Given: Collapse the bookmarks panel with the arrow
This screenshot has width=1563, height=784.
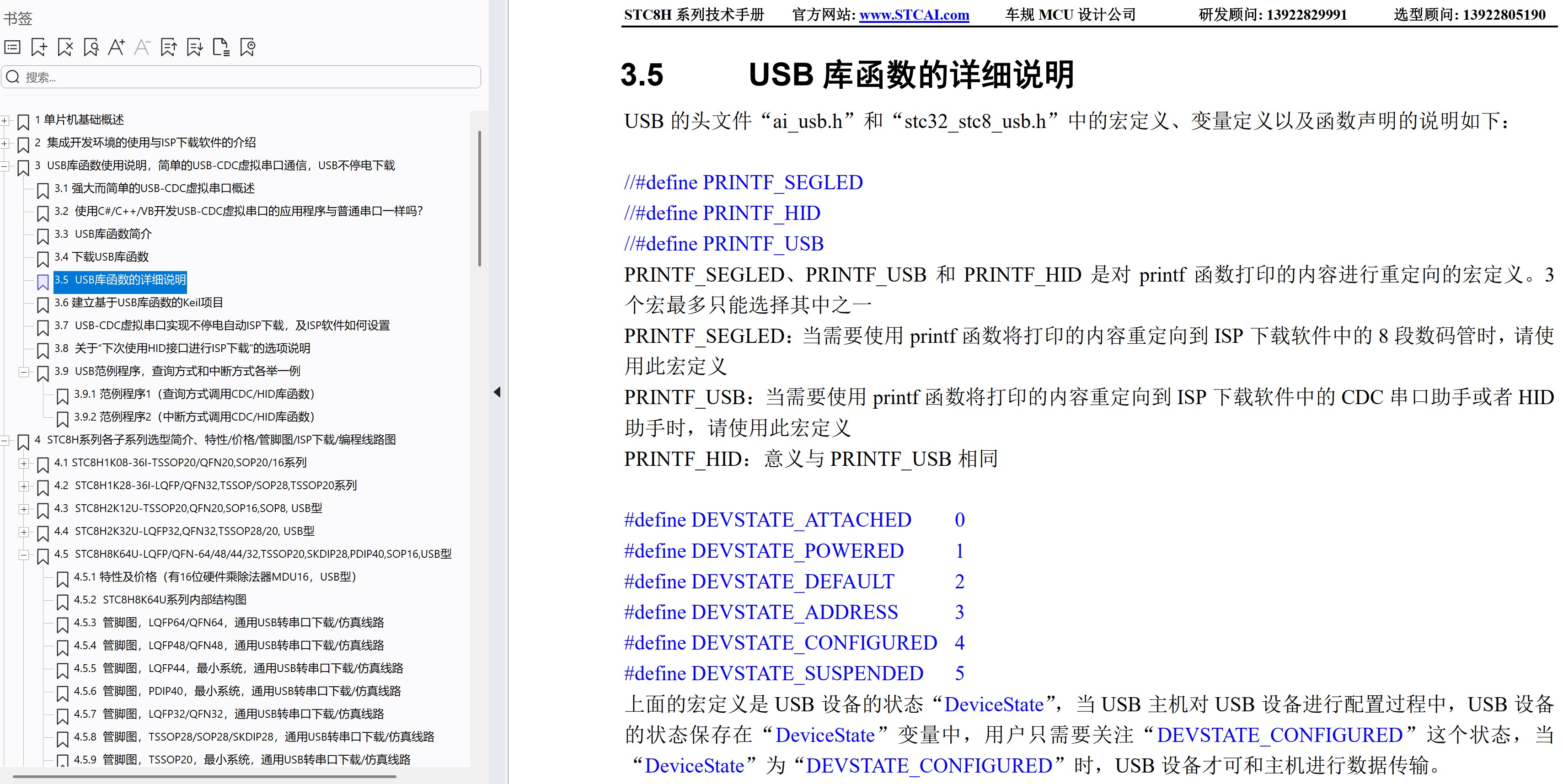Looking at the screenshot, I should tap(497, 392).
